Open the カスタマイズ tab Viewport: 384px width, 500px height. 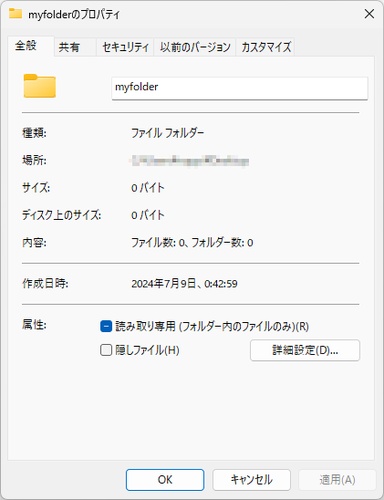point(266,47)
